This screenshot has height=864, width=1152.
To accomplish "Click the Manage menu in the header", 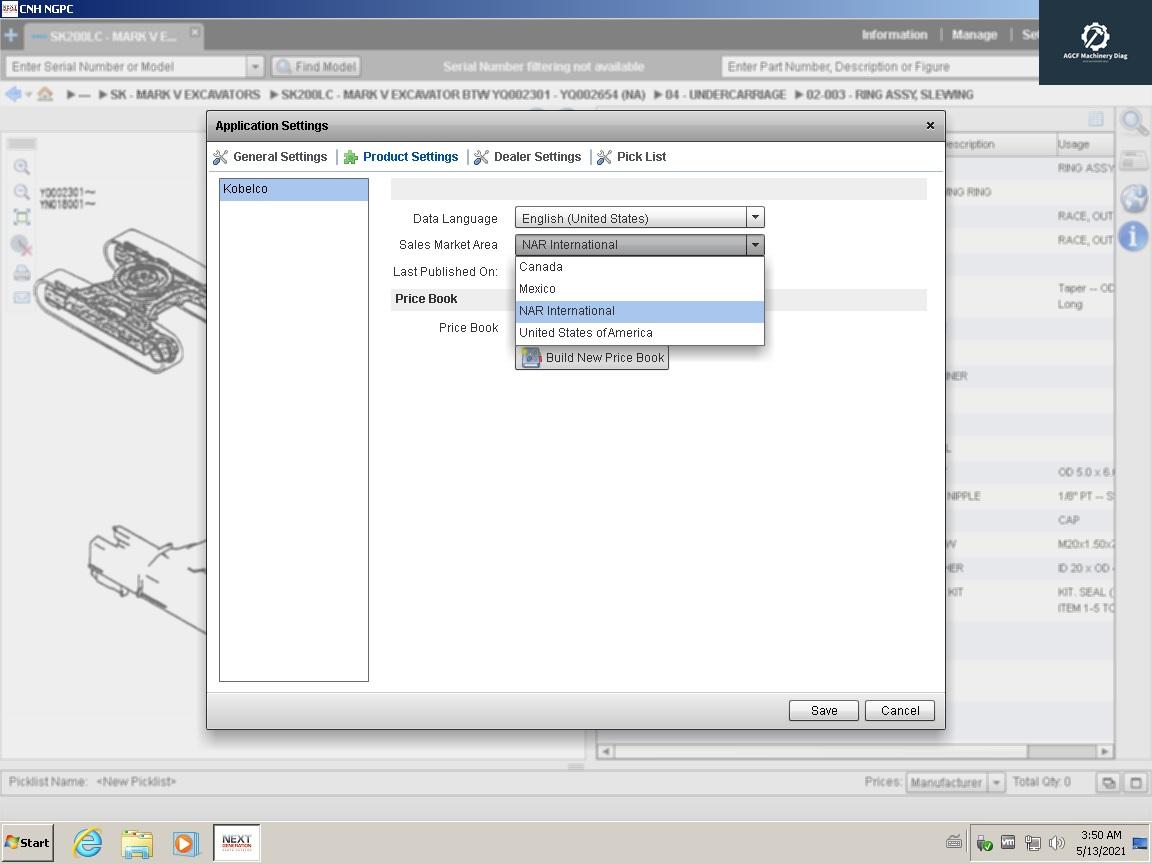I will coord(974,34).
